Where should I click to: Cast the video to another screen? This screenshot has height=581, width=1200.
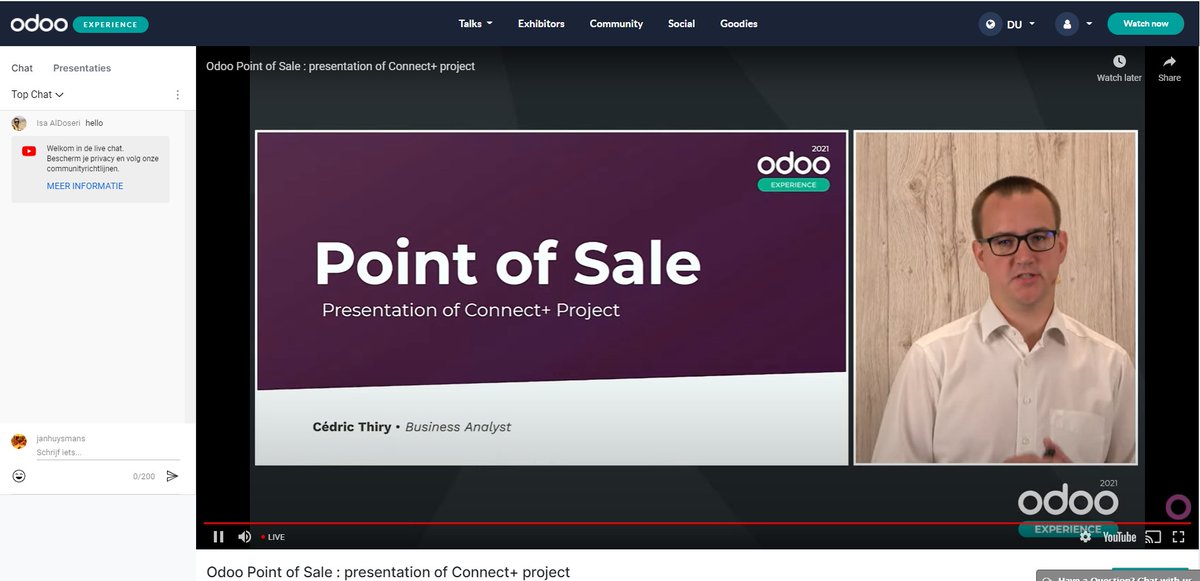(1152, 537)
